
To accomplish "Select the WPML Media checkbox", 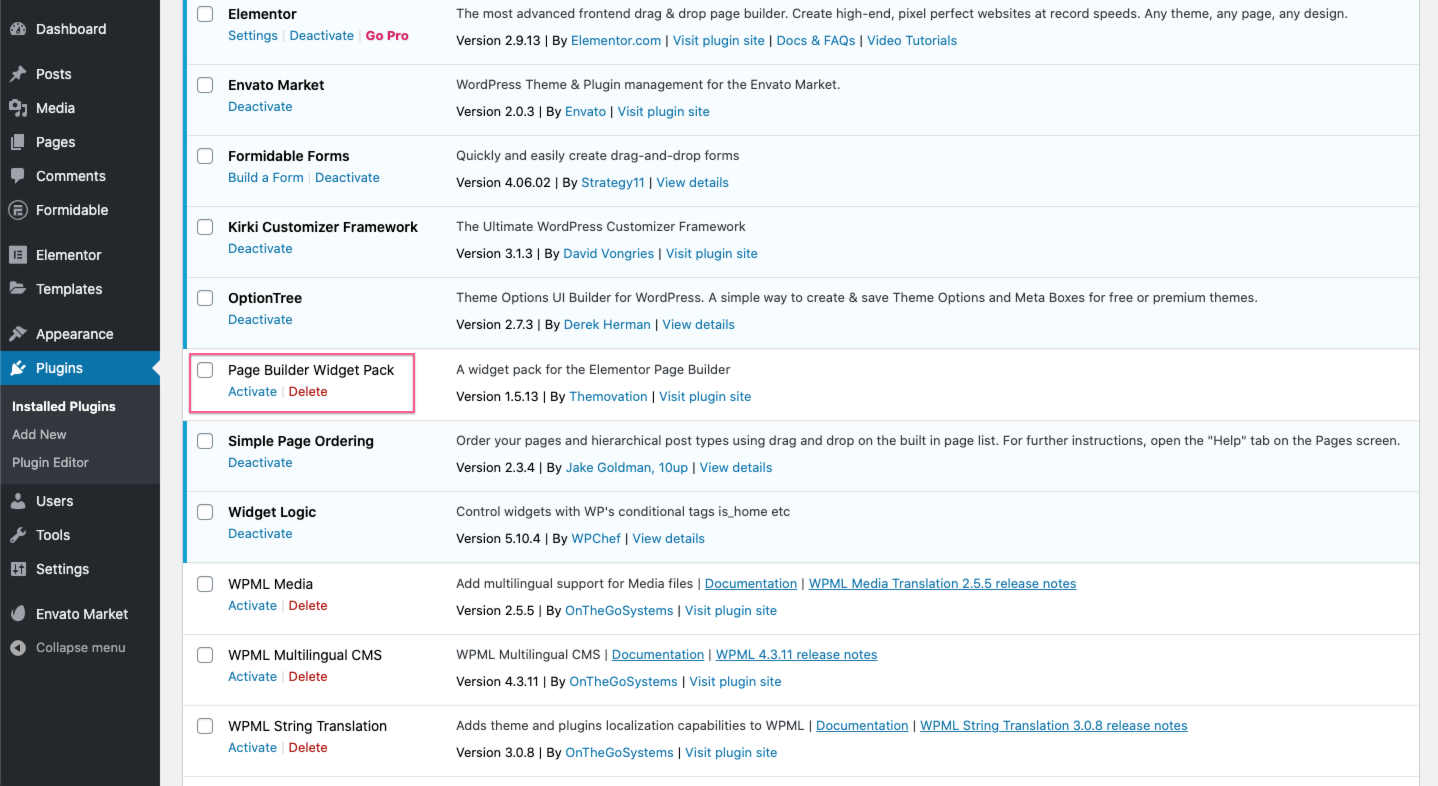I will pyautogui.click(x=205, y=584).
